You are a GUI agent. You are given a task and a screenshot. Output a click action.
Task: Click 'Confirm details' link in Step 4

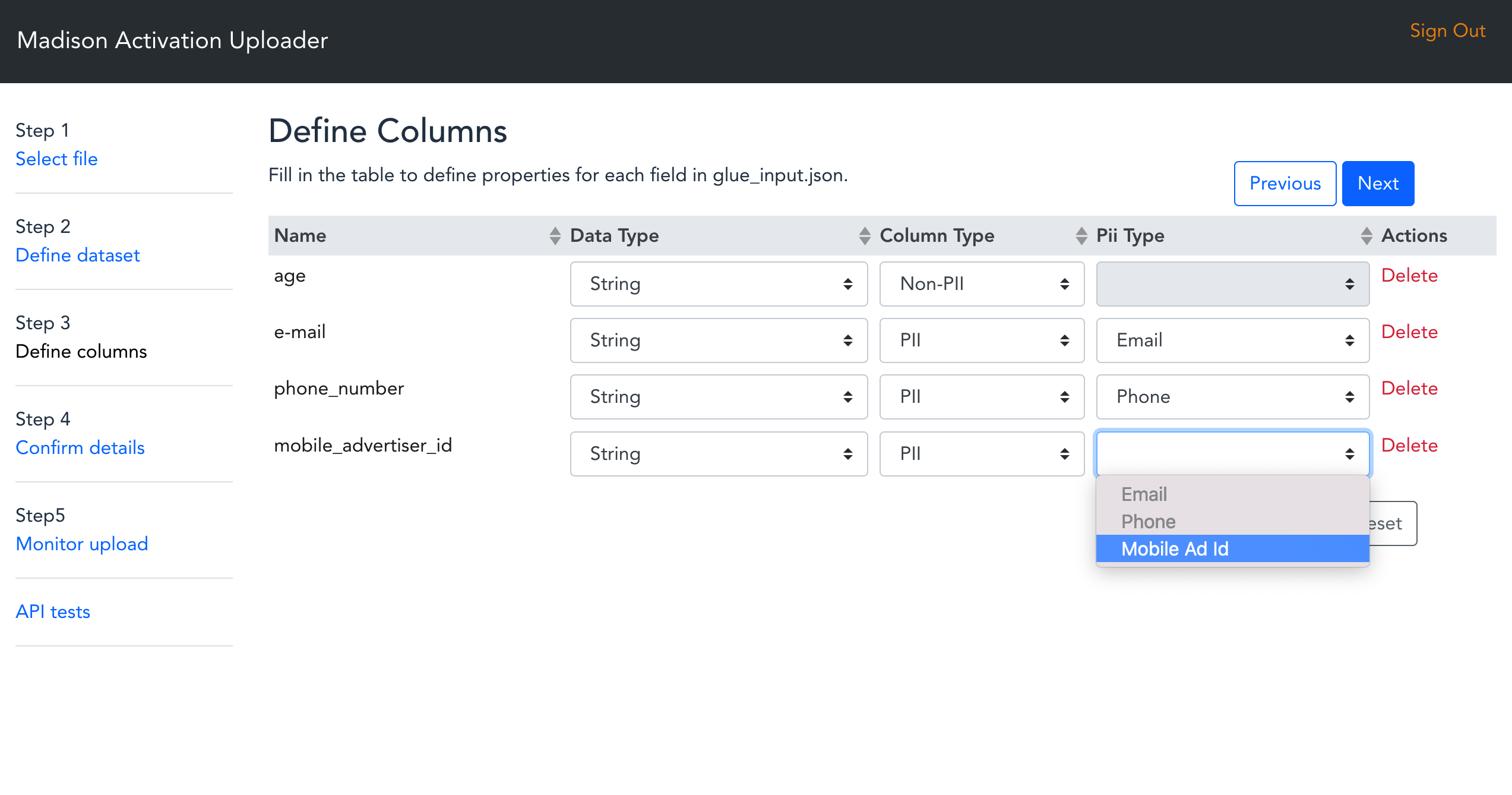click(x=81, y=447)
